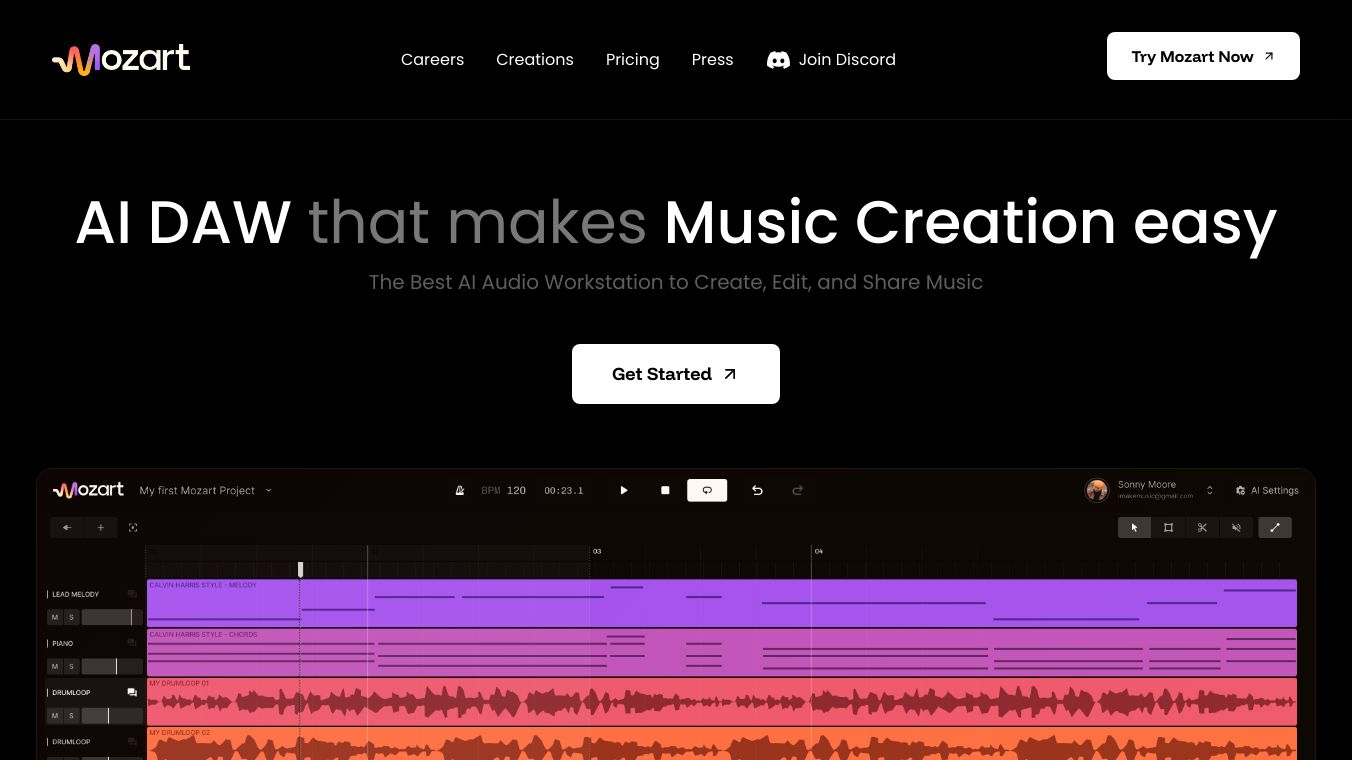Toggle loop playback in the transport bar
This screenshot has height=760, width=1352.
pyautogui.click(x=707, y=490)
